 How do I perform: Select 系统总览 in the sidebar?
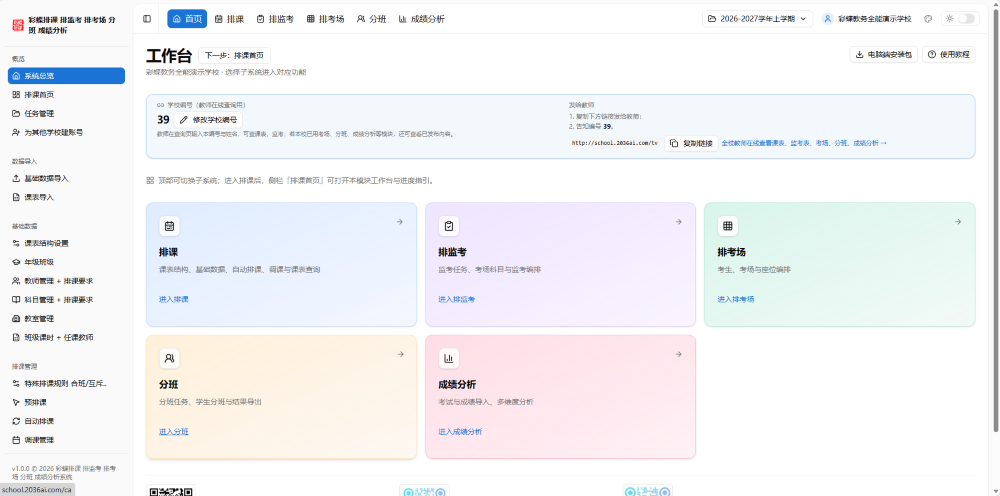(x=66, y=76)
